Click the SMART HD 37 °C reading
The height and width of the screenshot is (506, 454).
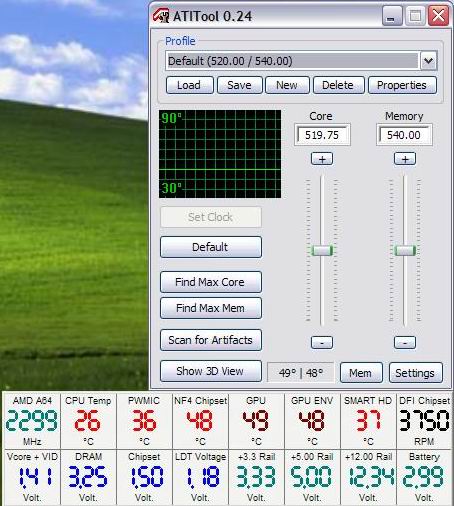[368, 421]
